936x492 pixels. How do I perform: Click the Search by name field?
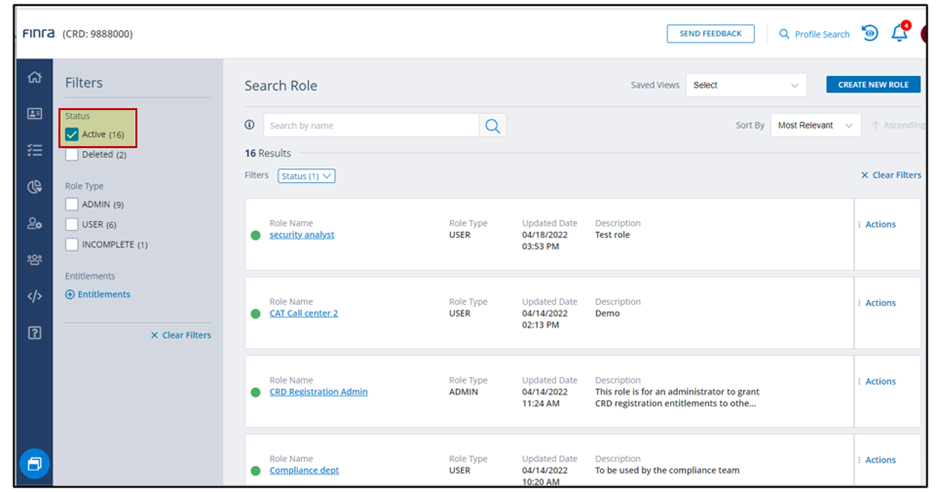370,126
